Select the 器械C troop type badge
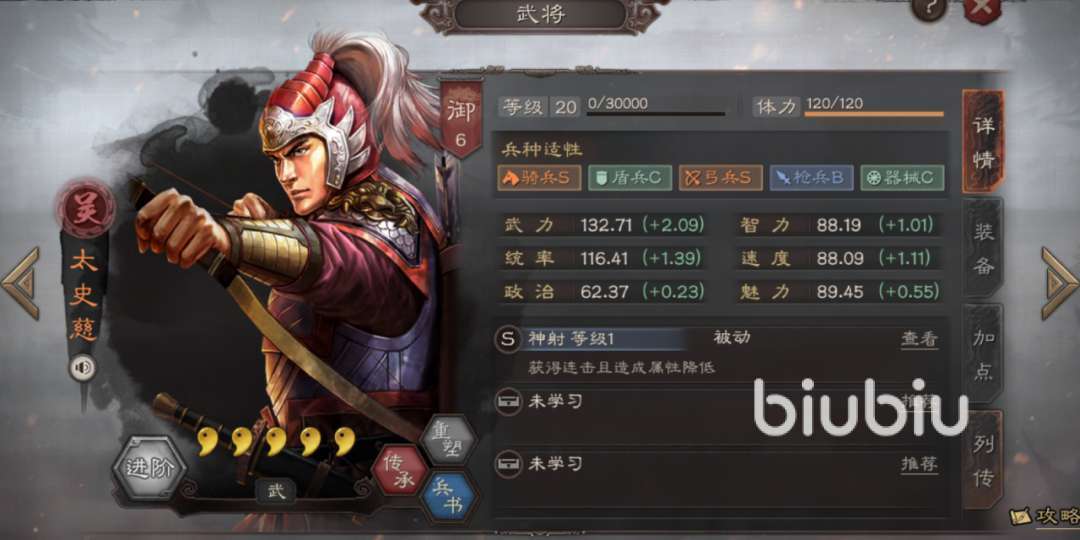 coord(902,178)
